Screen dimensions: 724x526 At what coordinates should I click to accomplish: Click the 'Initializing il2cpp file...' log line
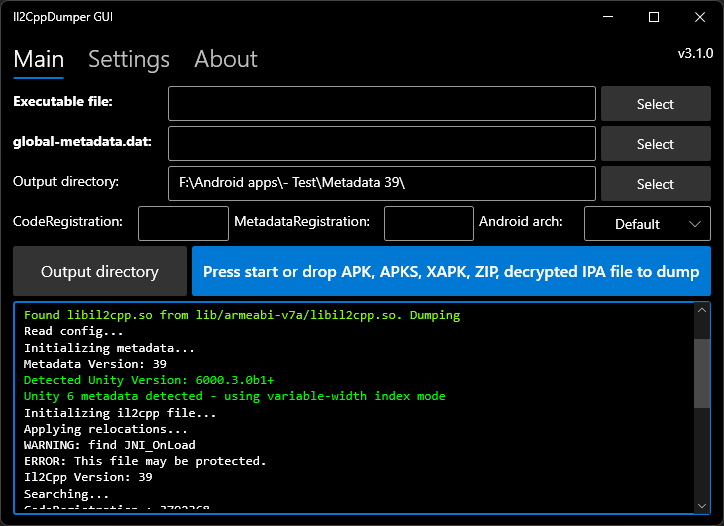[120, 413]
